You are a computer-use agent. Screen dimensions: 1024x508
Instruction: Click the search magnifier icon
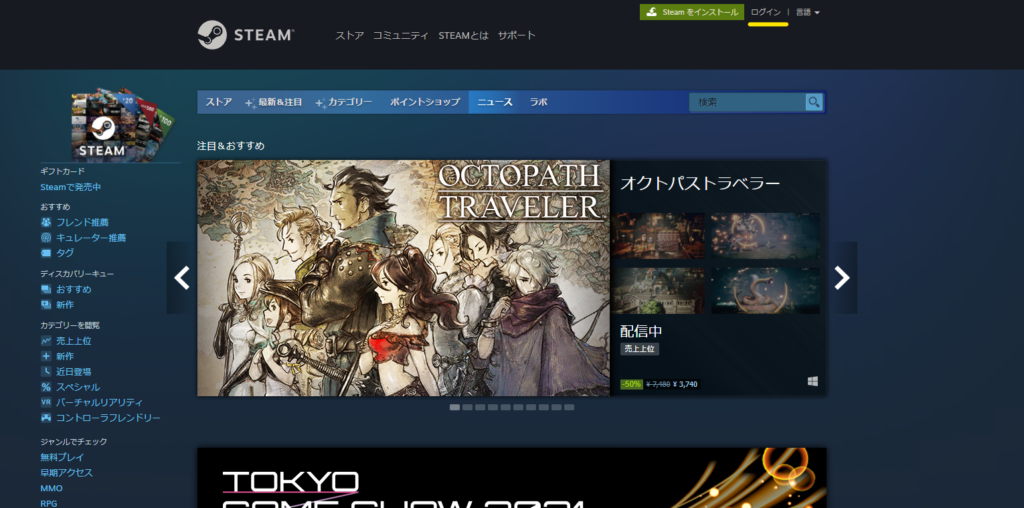pos(814,102)
